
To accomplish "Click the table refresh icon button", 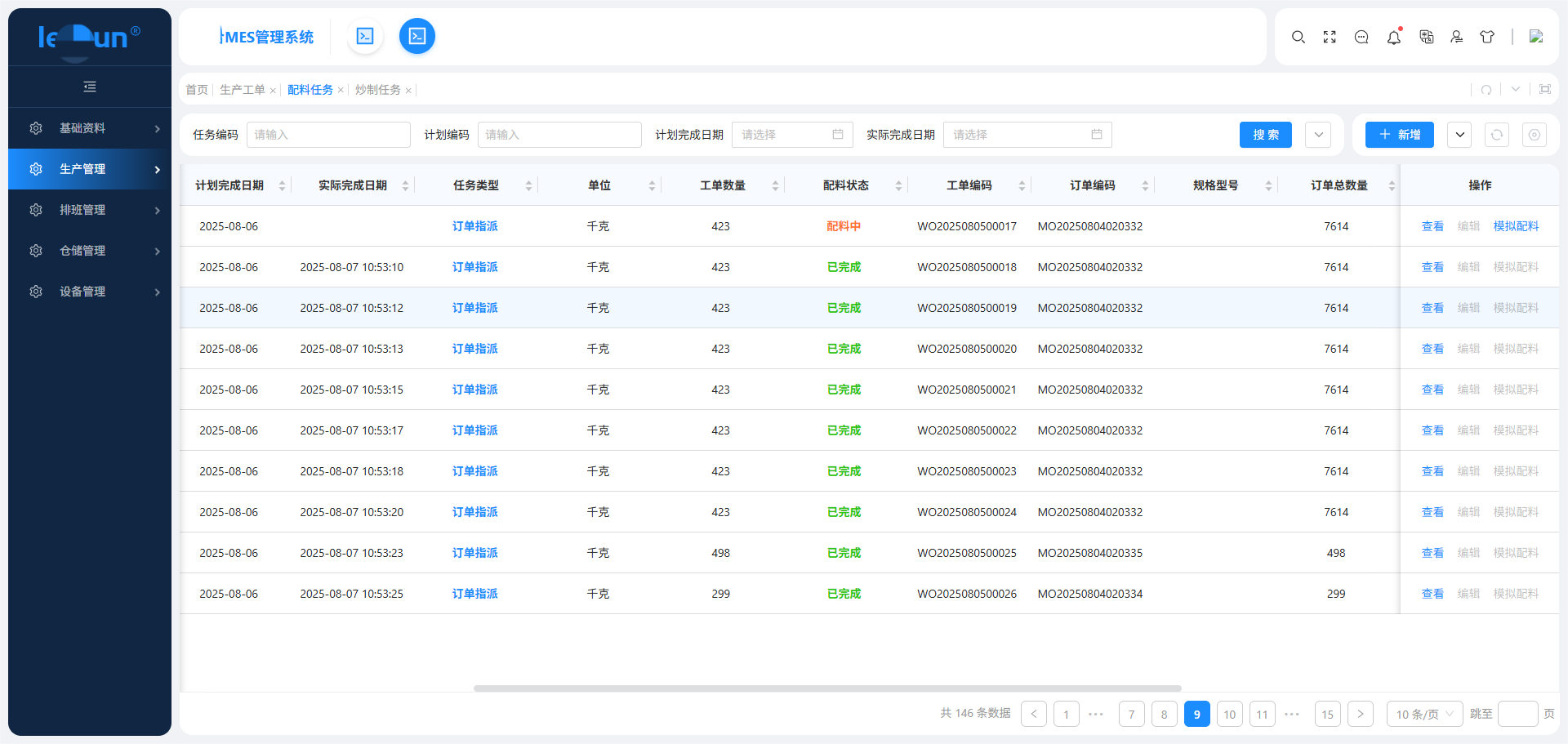I will point(1497,135).
